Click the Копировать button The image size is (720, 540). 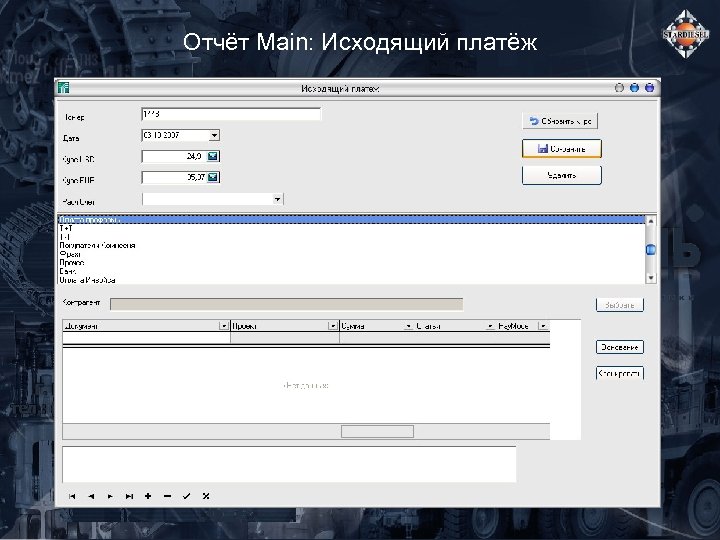pyautogui.click(x=620, y=373)
